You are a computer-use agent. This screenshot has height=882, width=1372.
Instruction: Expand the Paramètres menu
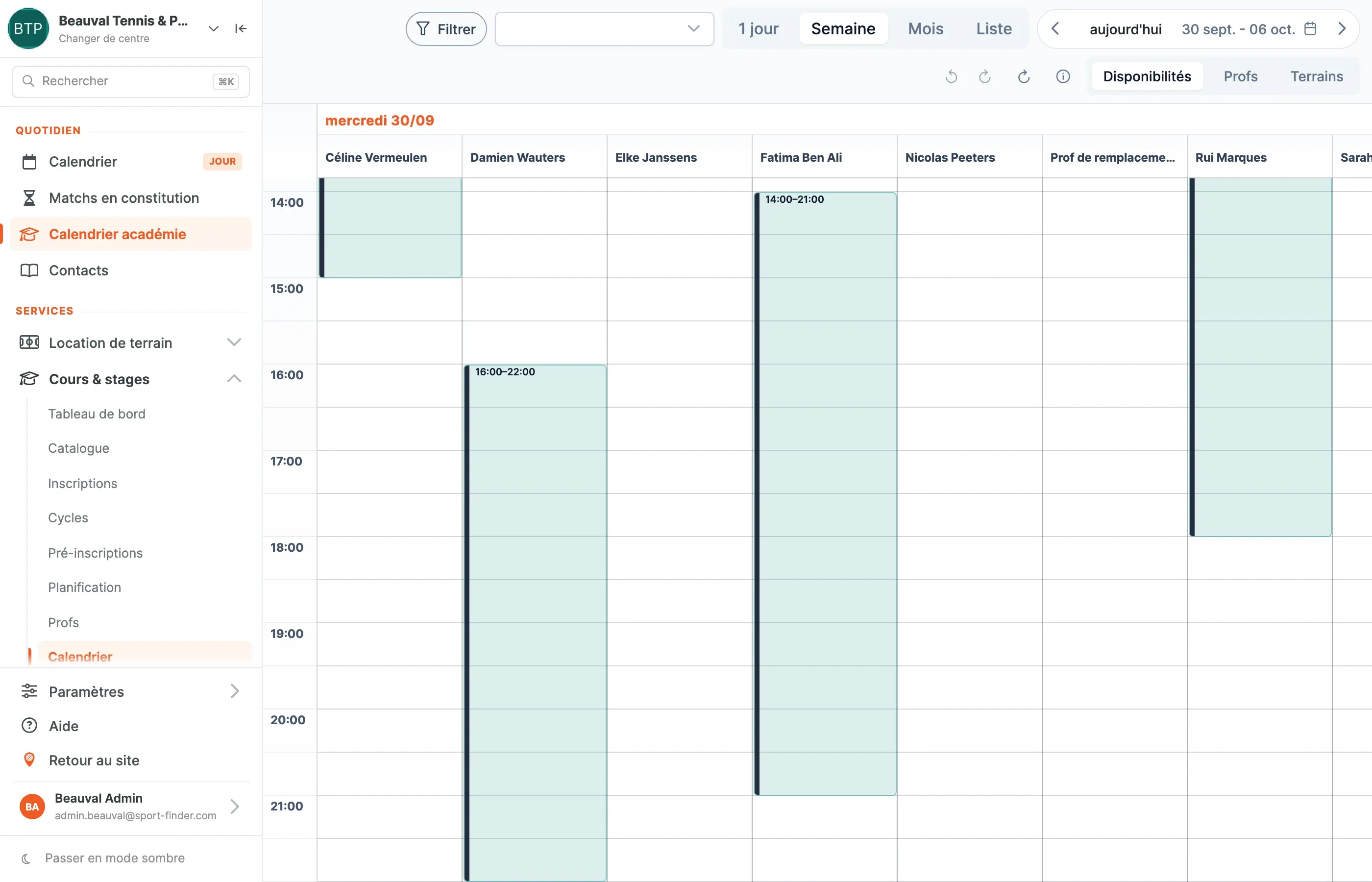tap(234, 691)
